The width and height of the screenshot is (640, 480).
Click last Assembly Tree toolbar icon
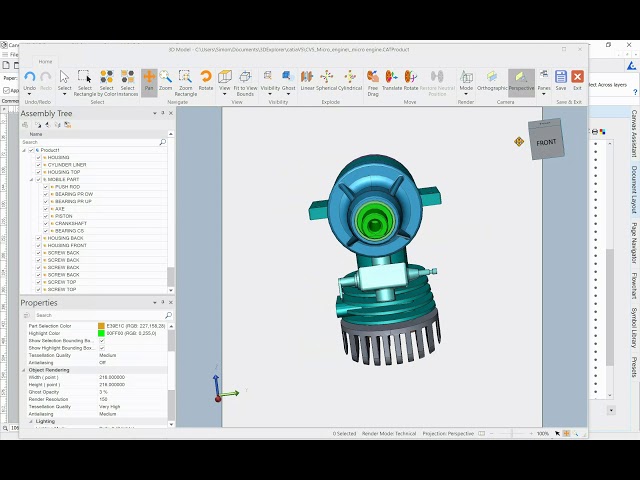click(68, 125)
